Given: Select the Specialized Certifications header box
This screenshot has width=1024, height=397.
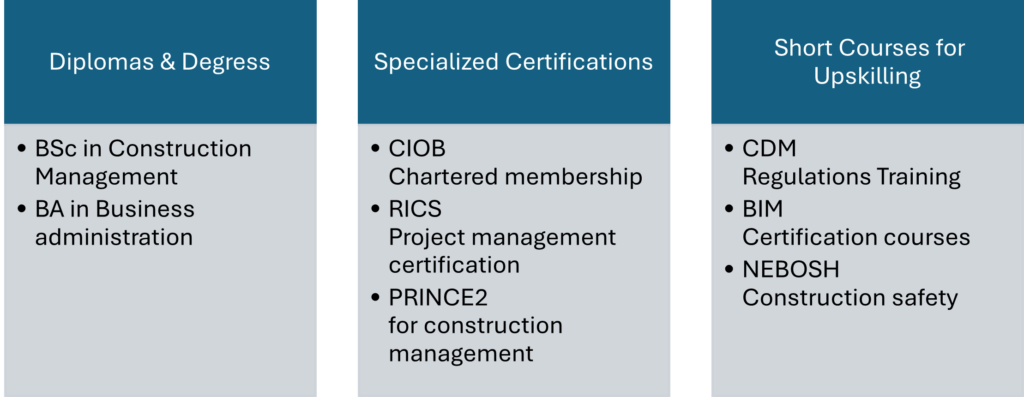Looking at the screenshot, I should (x=513, y=62).
